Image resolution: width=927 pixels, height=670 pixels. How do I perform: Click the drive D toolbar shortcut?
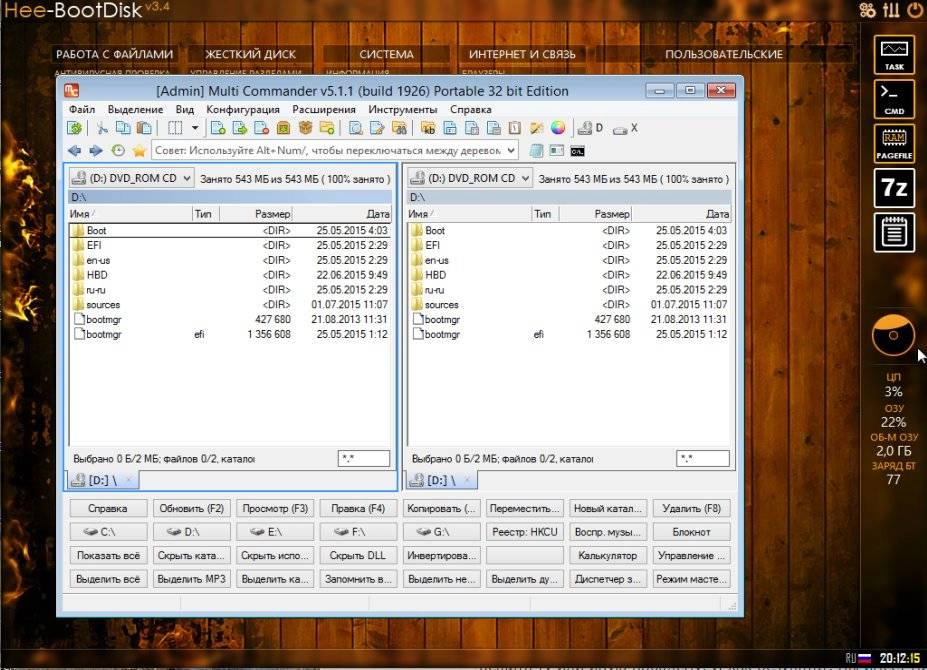tap(591, 128)
